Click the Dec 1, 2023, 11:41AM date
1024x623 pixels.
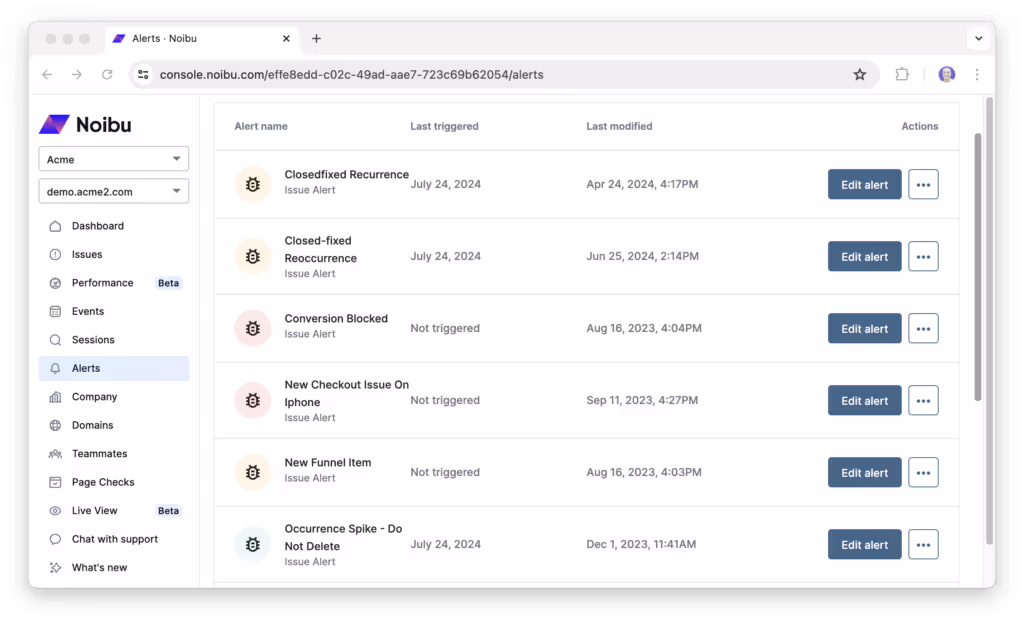click(x=641, y=544)
